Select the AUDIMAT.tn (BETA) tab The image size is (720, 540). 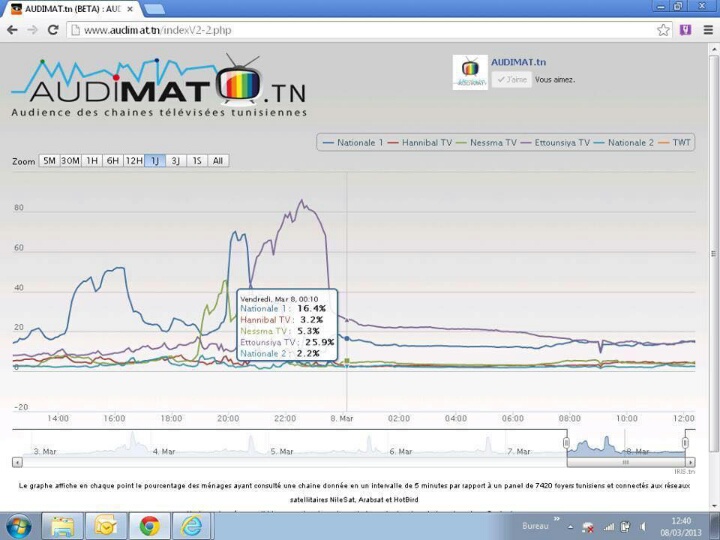tap(71, 9)
